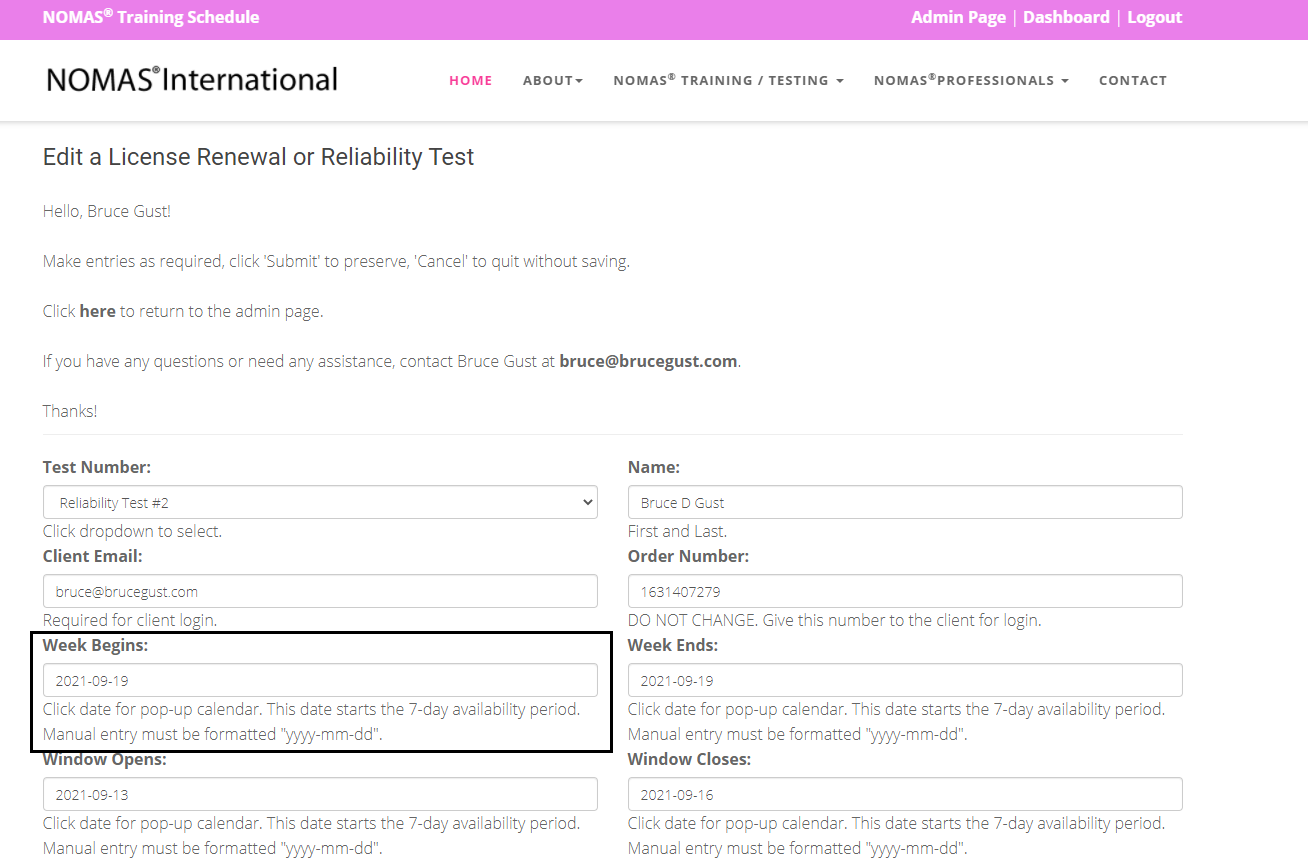
Task: Click the Window Opens date field
Action: point(320,794)
